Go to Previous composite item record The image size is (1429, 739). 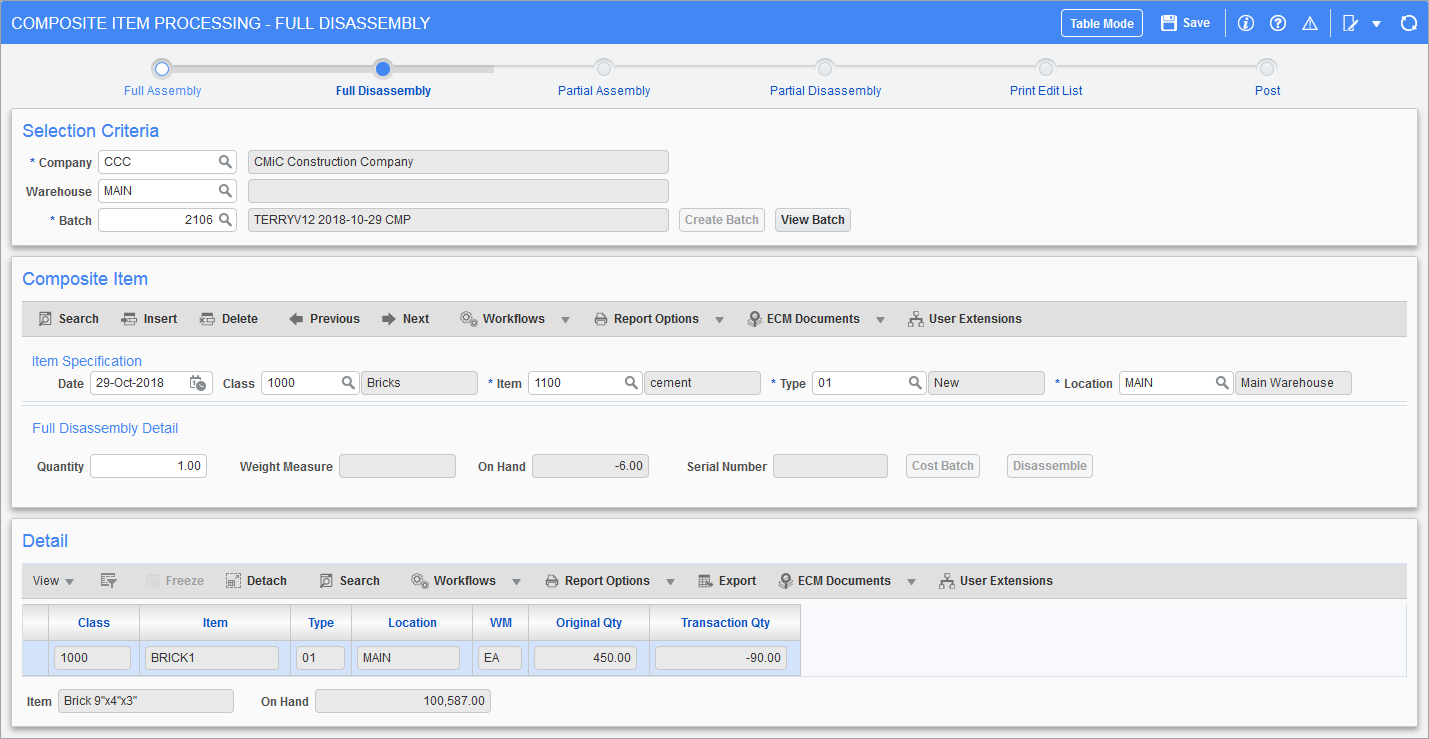click(324, 319)
